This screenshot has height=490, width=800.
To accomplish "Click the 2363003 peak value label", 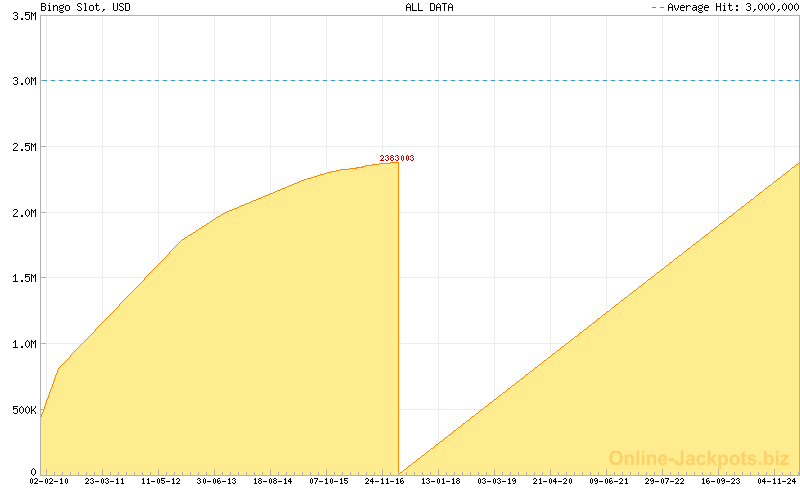I will point(396,158).
